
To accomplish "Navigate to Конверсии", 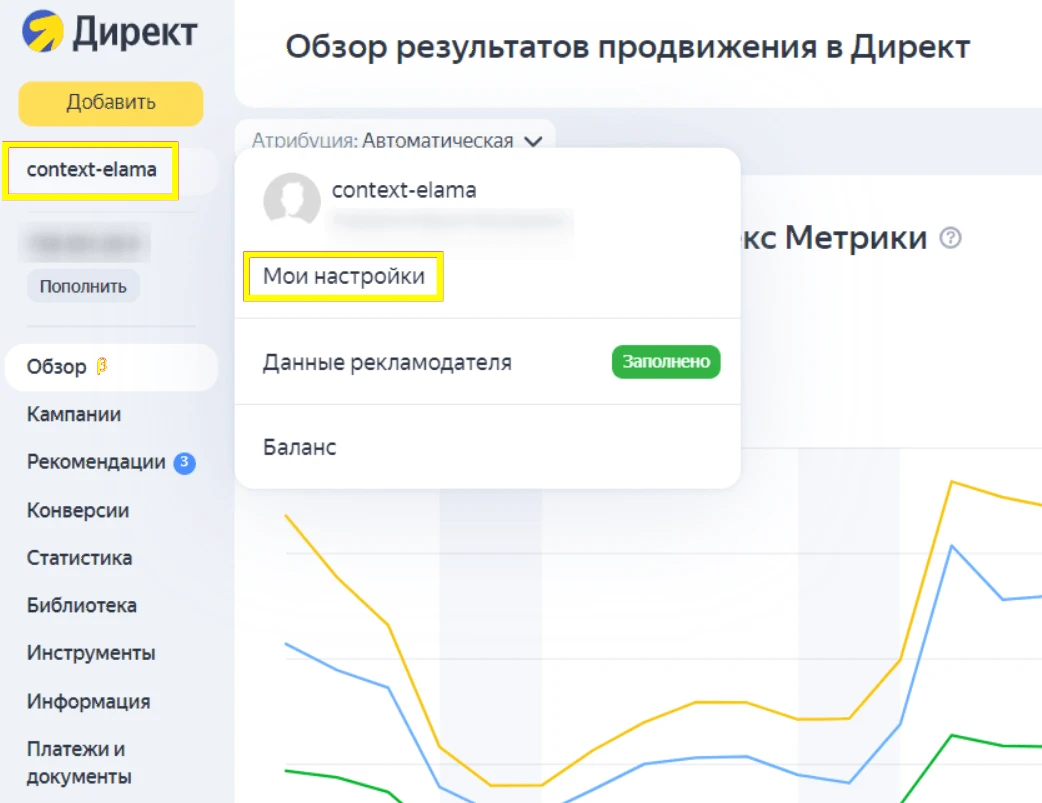I will pos(78,511).
